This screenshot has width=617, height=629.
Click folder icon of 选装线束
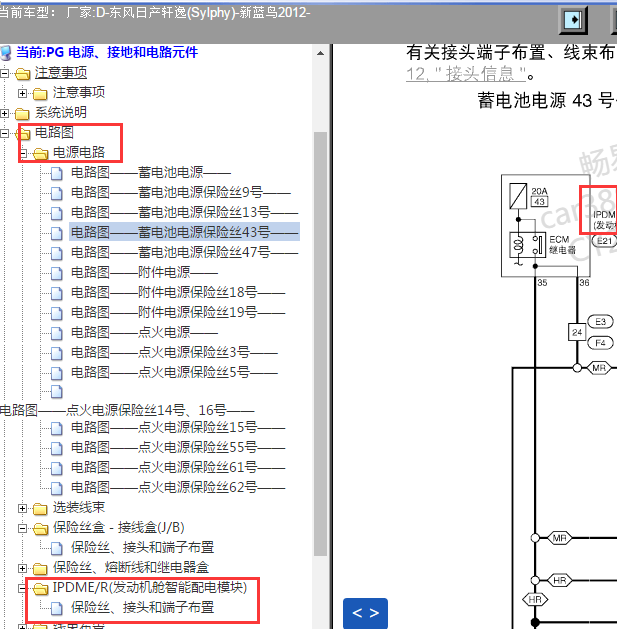point(40,509)
